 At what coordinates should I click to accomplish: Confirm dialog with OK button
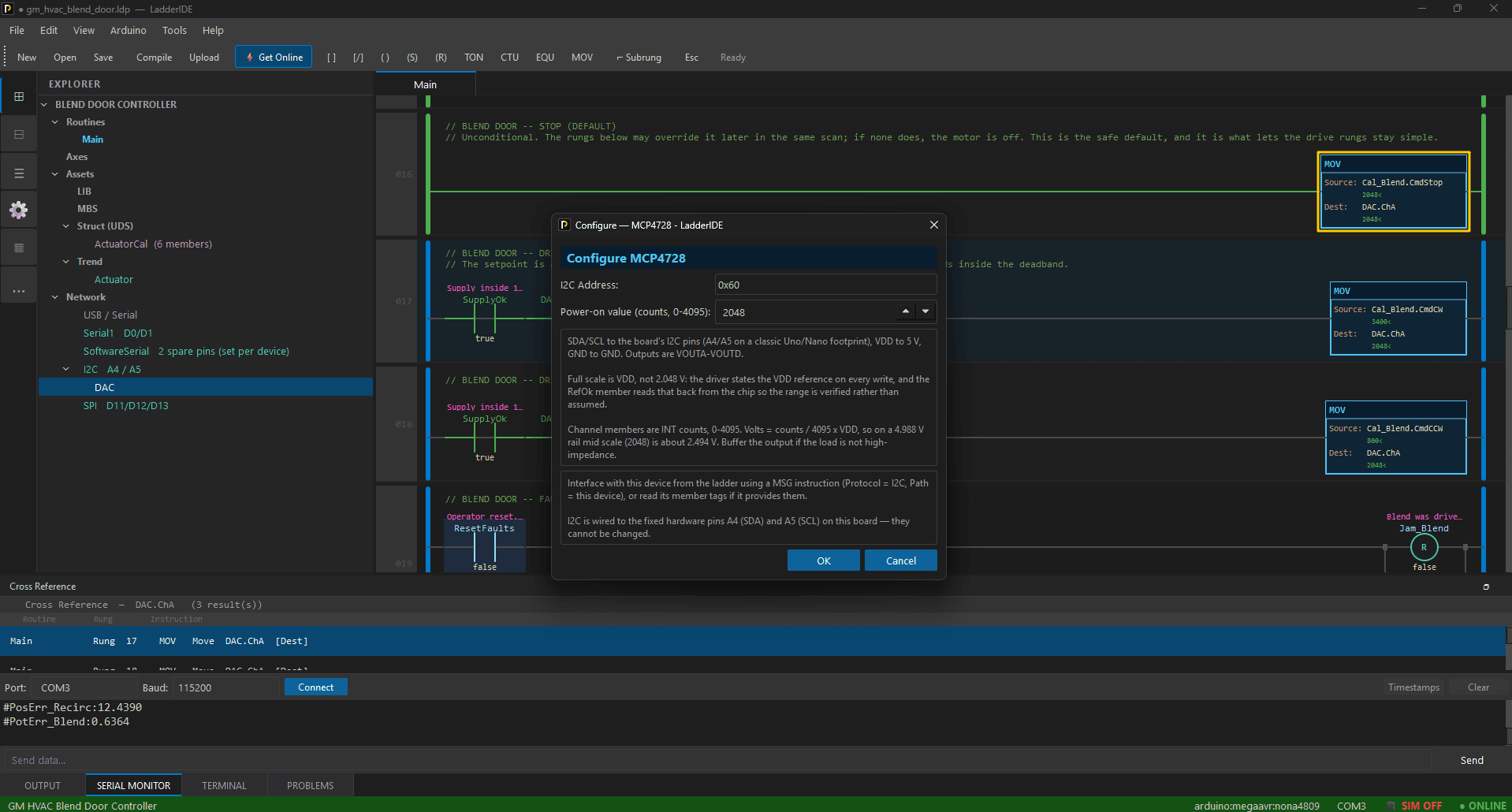point(823,561)
